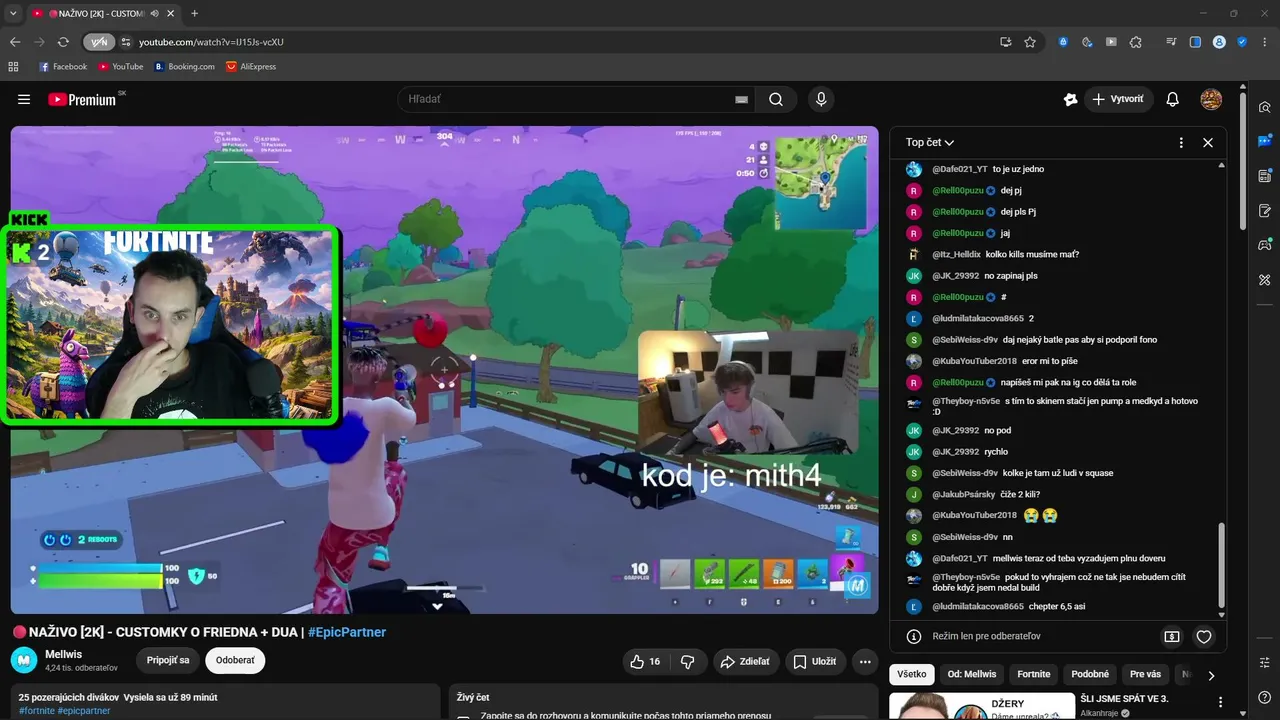This screenshot has height=720, width=1280.
Task: Select the Pre vás filter chip
Action: 1146,674
